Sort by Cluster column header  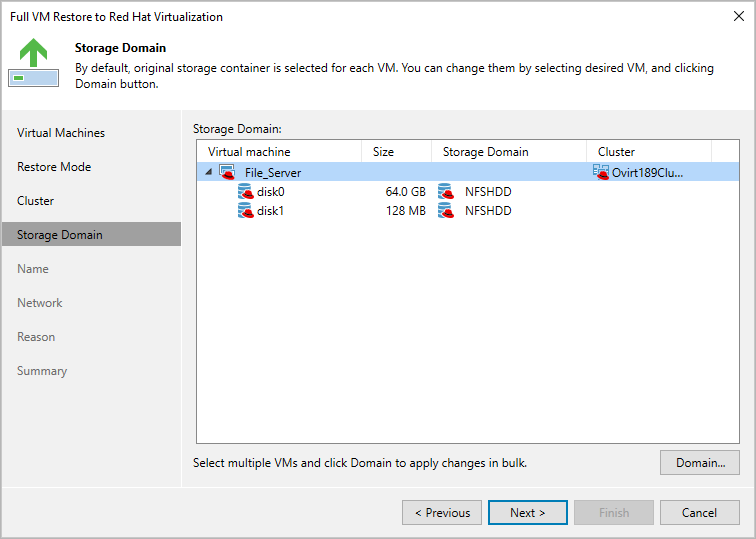click(x=648, y=151)
